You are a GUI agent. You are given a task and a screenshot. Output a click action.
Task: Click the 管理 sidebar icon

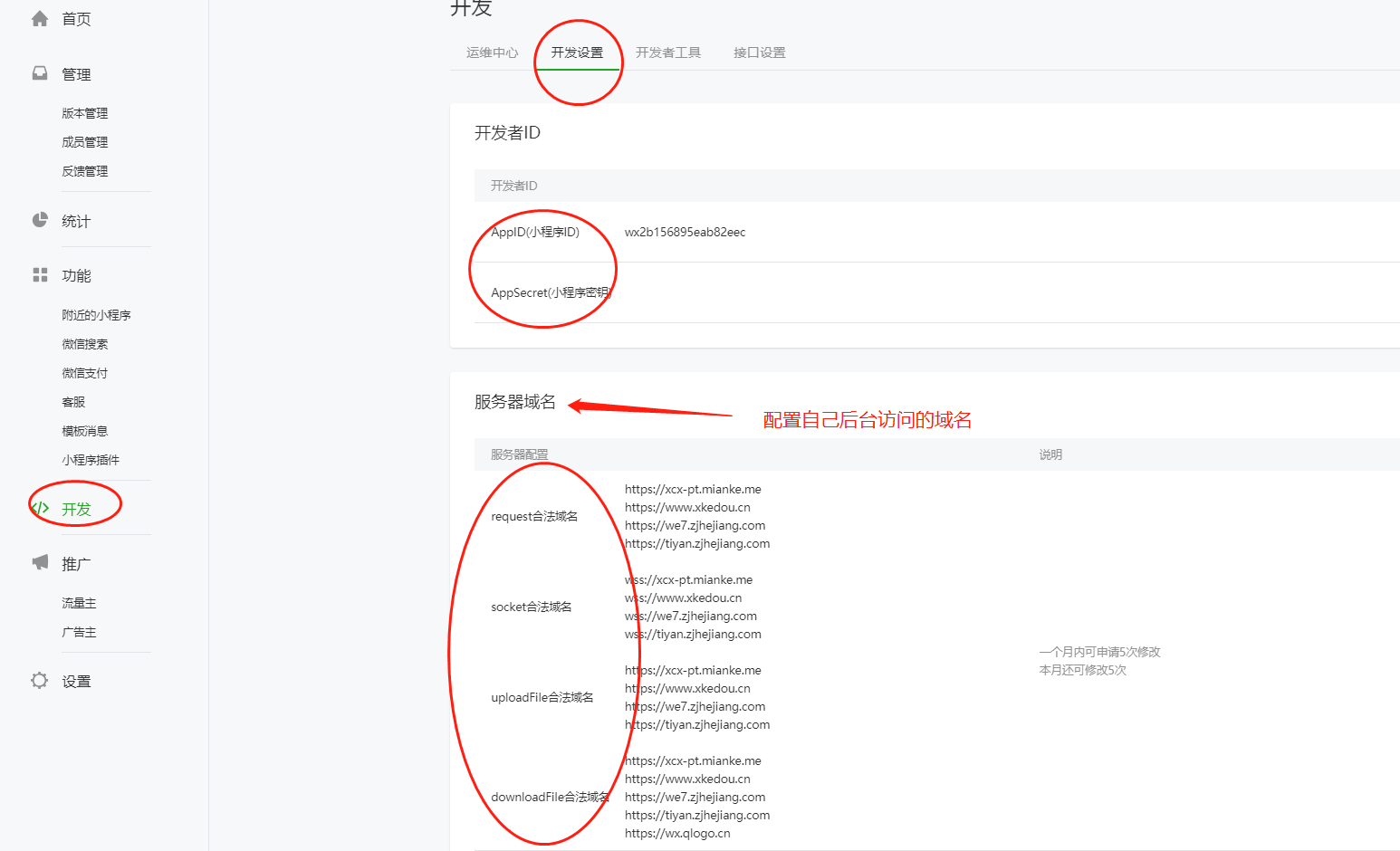coord(39,72)
